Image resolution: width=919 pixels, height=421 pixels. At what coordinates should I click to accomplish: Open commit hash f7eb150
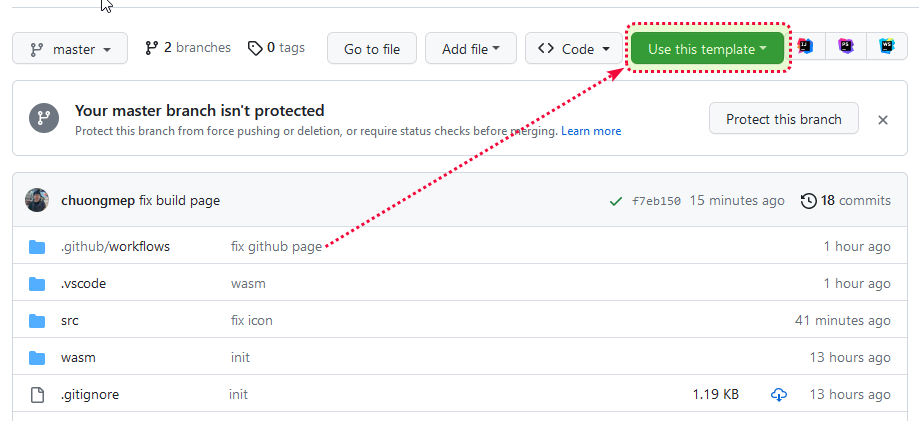[656, 201]
